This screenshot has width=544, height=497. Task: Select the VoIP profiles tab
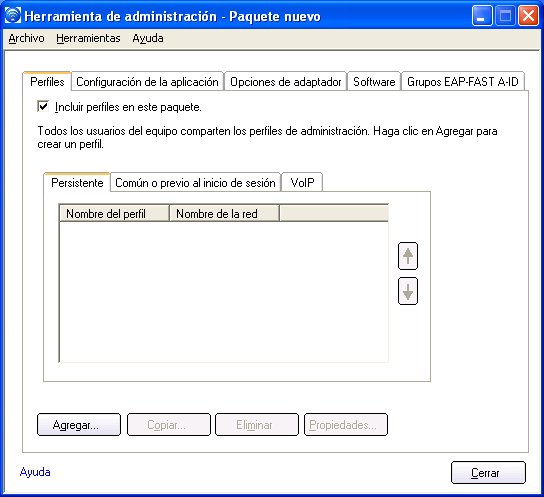(x=302, y=183)
